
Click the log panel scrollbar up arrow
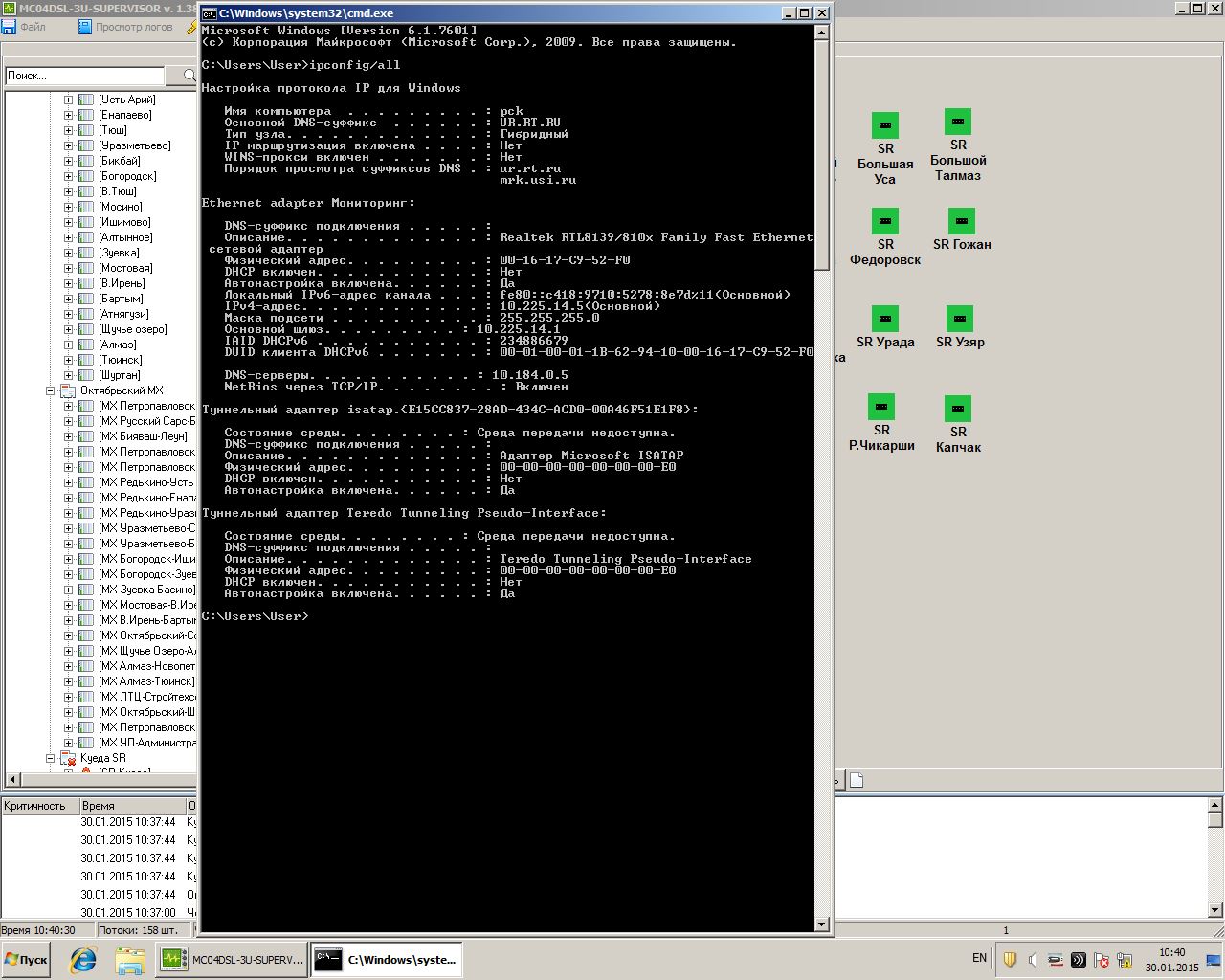pyautogui.click(x=1215, y=806)
